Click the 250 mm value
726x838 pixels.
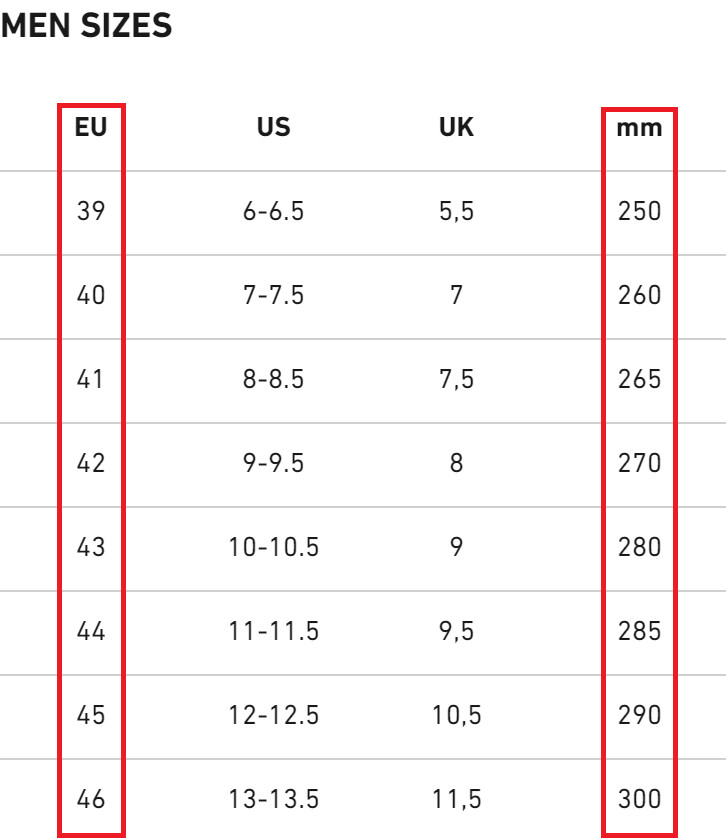[x=639, y=211]
